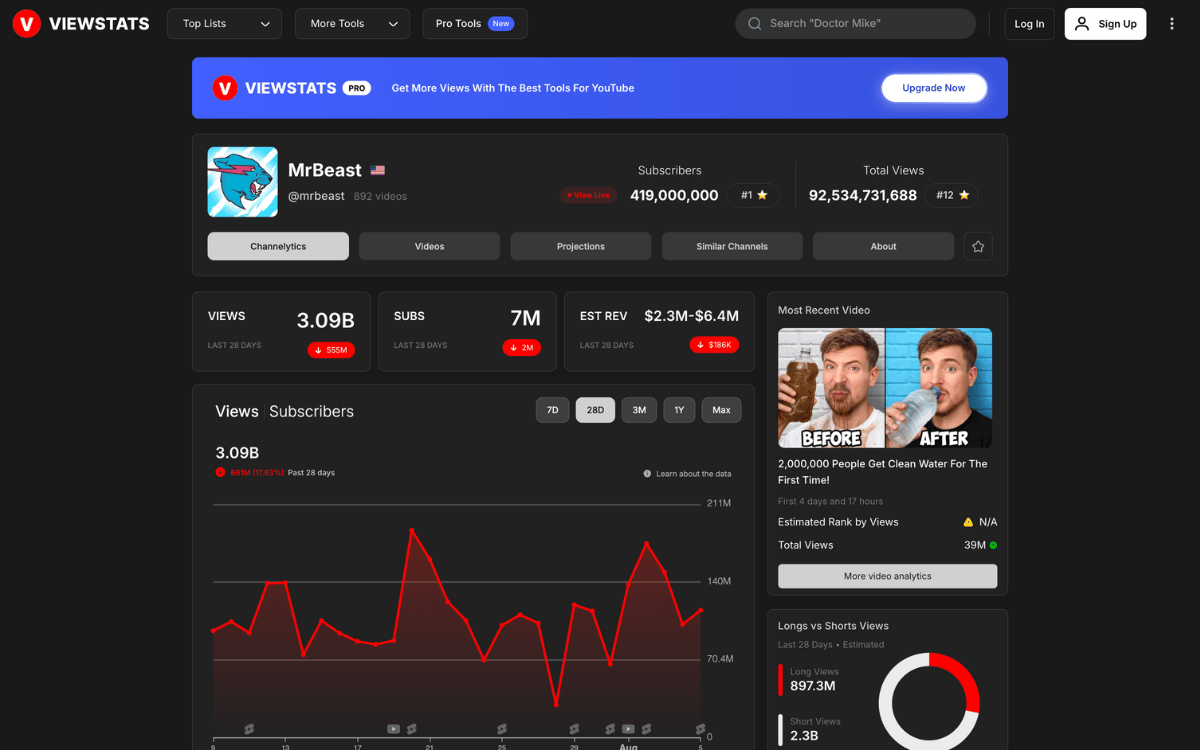Click the #1 subscriber rank badge
The width and height of the screenshot is (1200, 750).
pyautogui.click(x=754, y=195)
